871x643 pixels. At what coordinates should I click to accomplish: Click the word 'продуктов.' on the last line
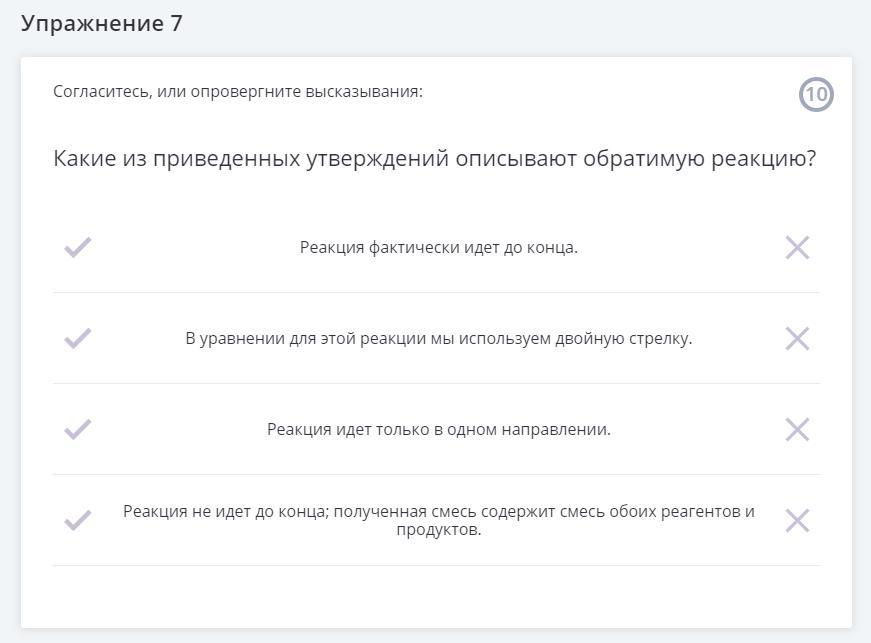(x=438, y=530)
